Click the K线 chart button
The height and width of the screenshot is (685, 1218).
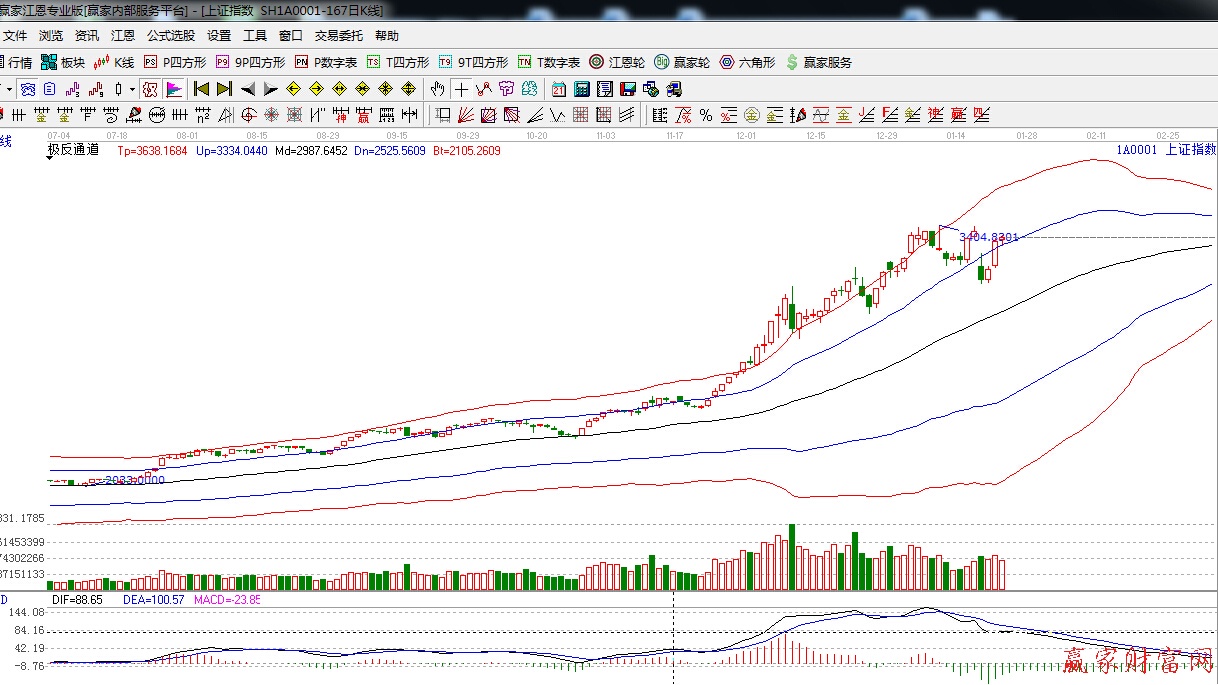click(114, 62)
